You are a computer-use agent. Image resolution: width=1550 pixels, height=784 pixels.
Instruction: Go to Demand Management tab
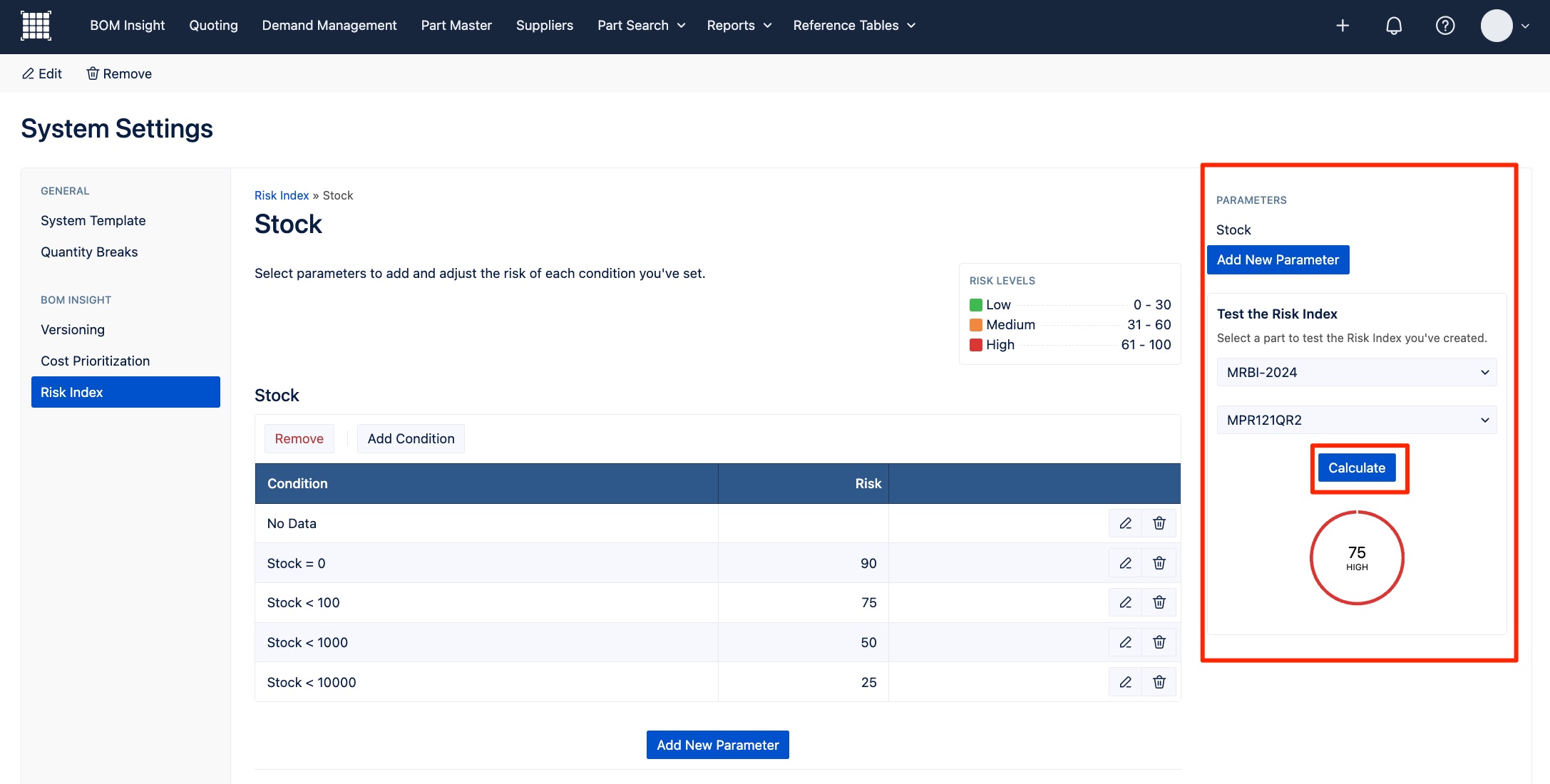[329, 26]
